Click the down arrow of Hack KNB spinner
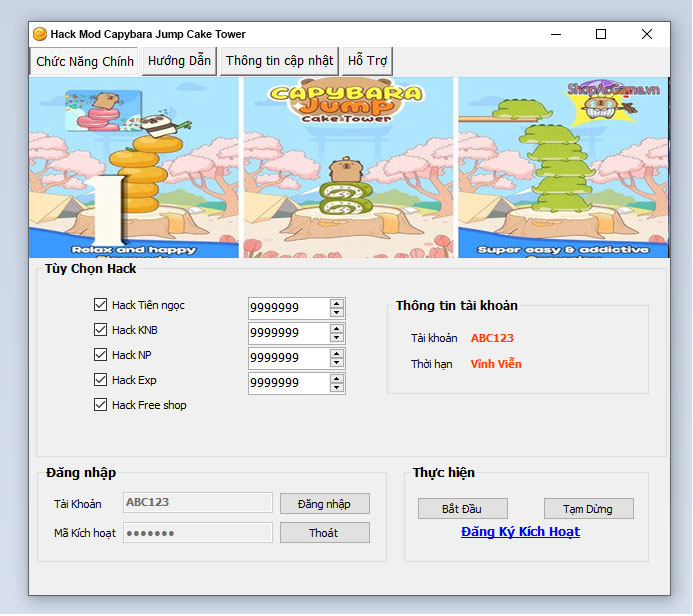This screenshot has height=616, width=693. 337,338
